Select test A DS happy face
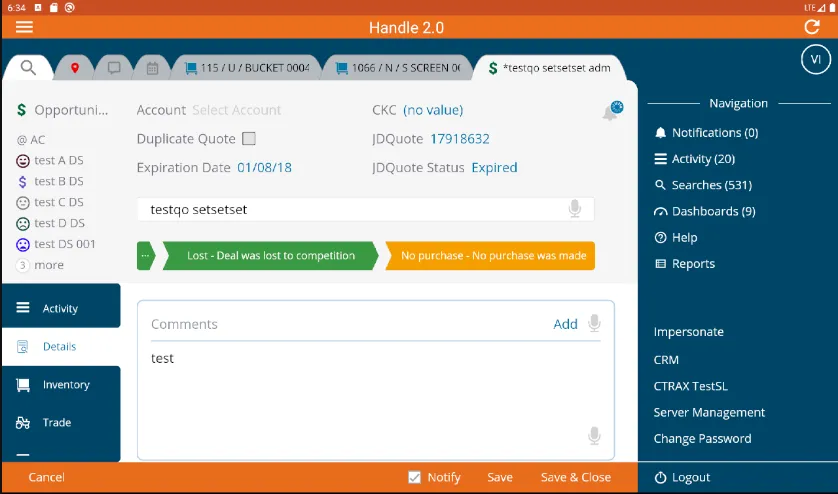The width and height of the screenshot is (838, 494). pos(50,160)
